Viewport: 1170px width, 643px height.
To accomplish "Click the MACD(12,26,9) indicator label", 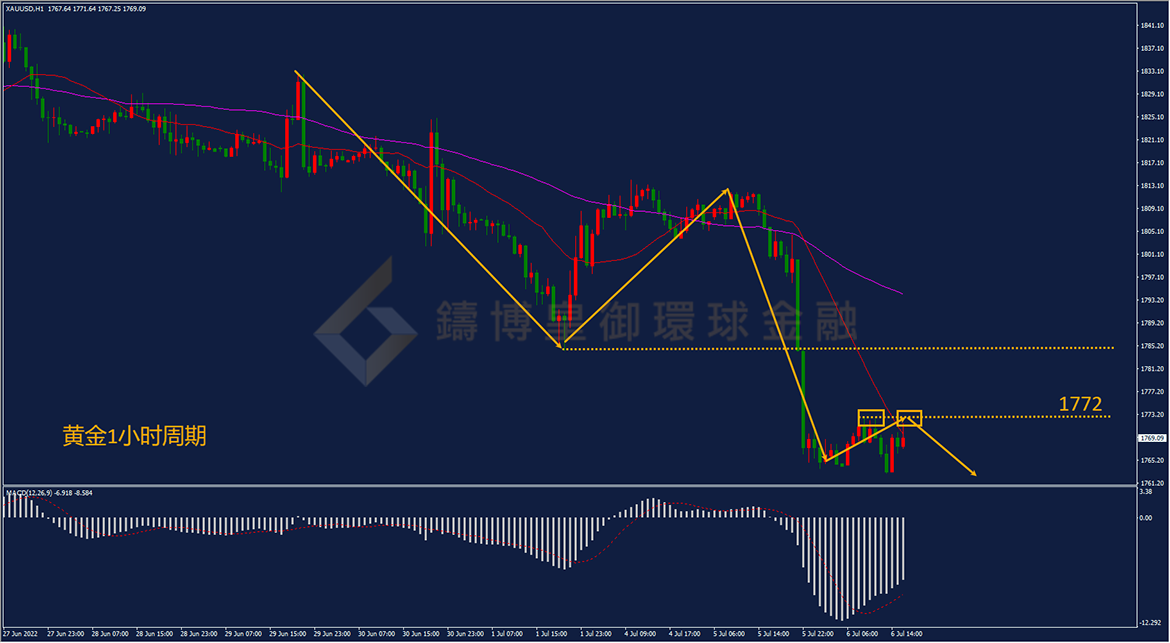I will [29, 493].
